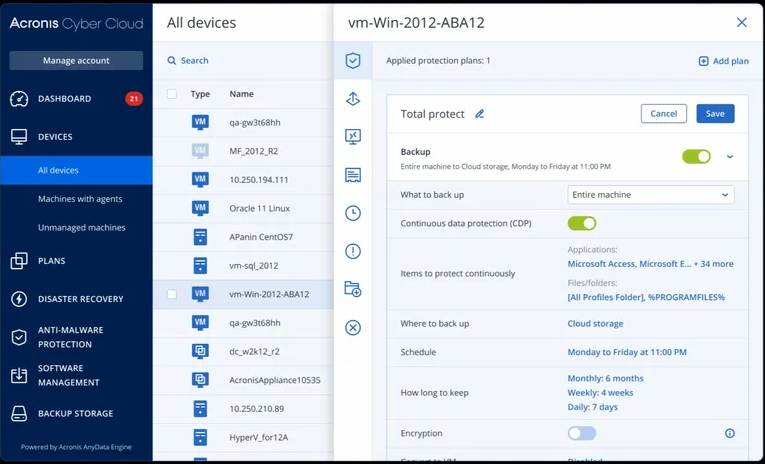This screenshot has width=765, height=464.
Task: Click the Plans overlapping squares icon
Action: (19, 261)
